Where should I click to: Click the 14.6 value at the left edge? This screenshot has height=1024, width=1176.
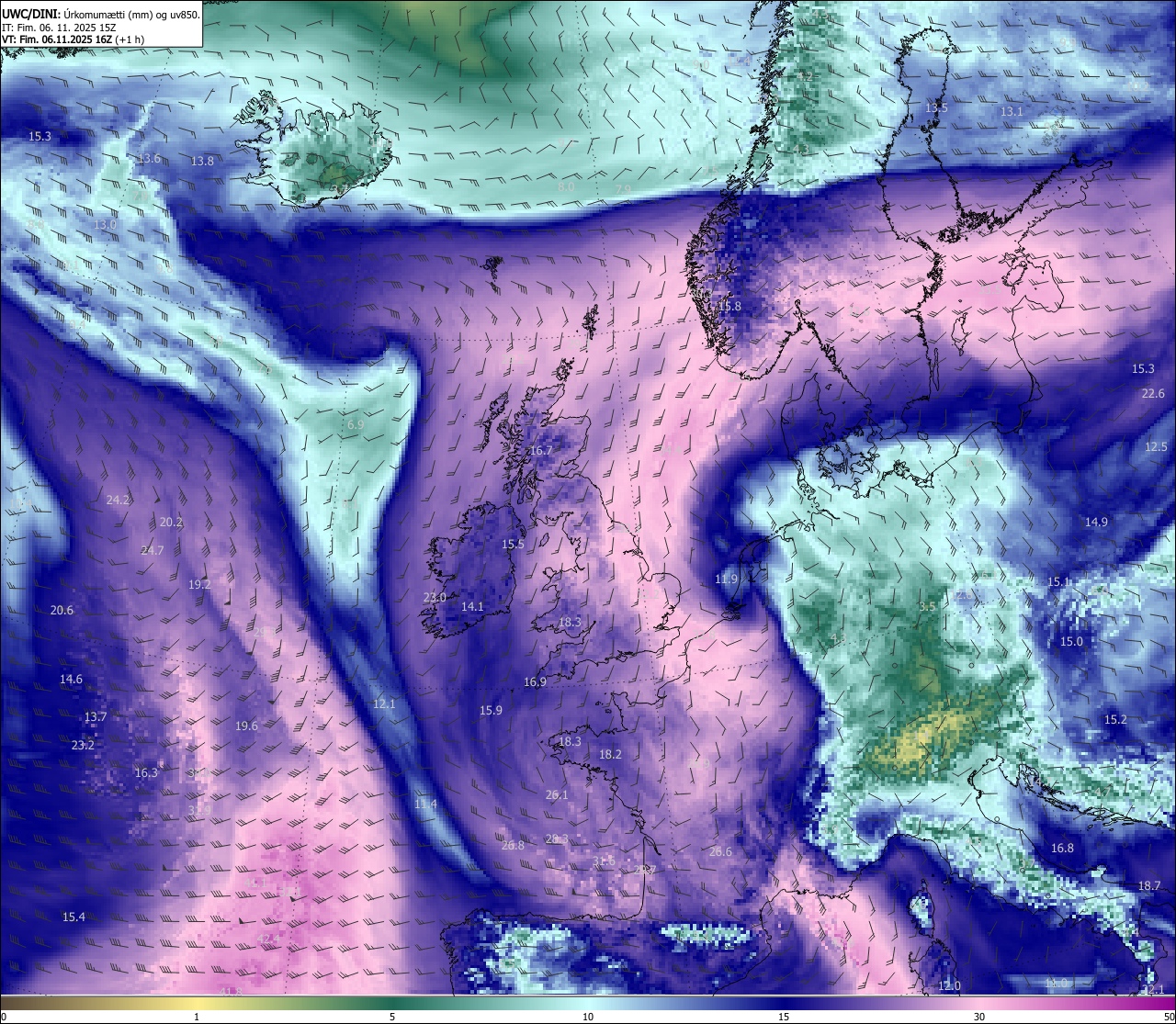tap(71, 680)
